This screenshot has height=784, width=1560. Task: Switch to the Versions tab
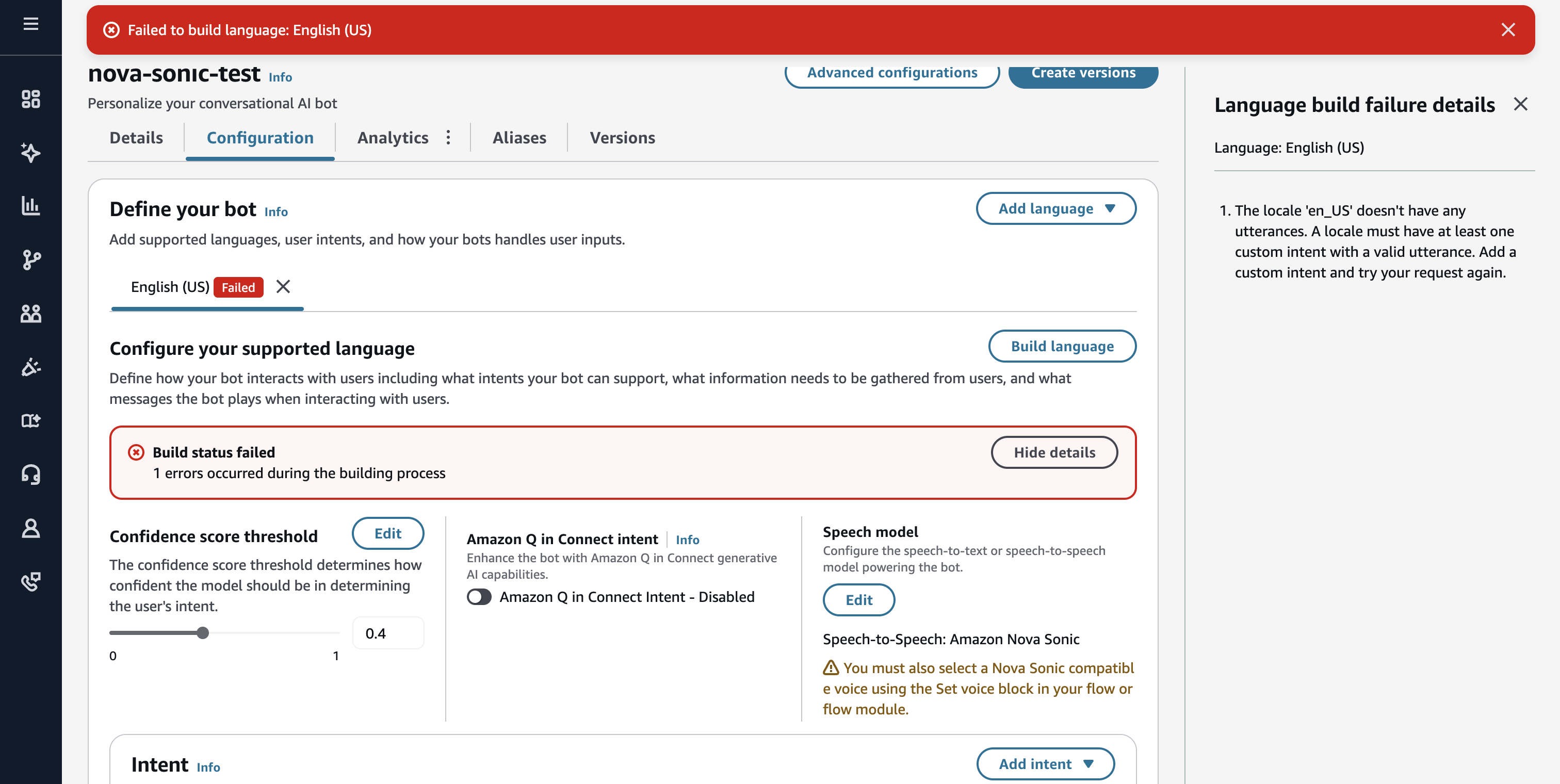[x=622, y=138]
